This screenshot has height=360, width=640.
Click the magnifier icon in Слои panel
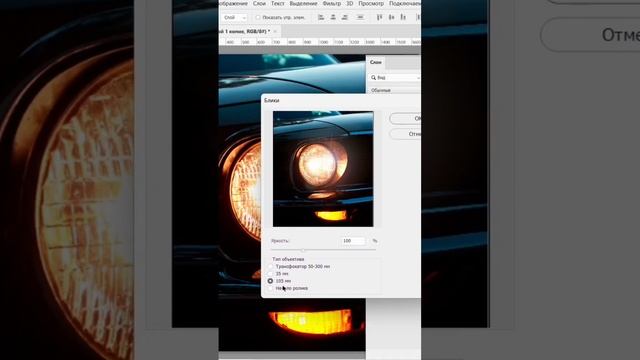pos(373,78)
